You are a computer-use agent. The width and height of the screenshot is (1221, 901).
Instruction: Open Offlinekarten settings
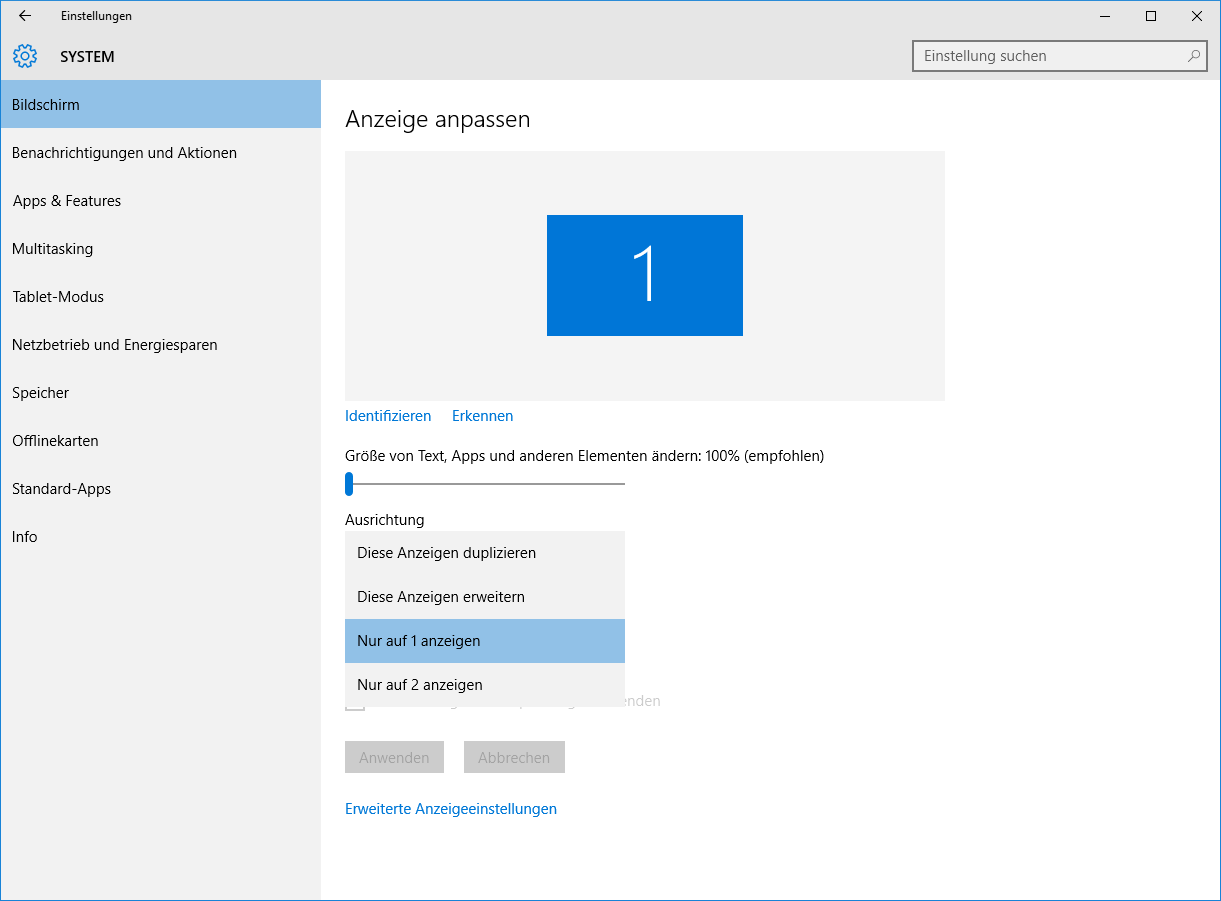point(160,440)
